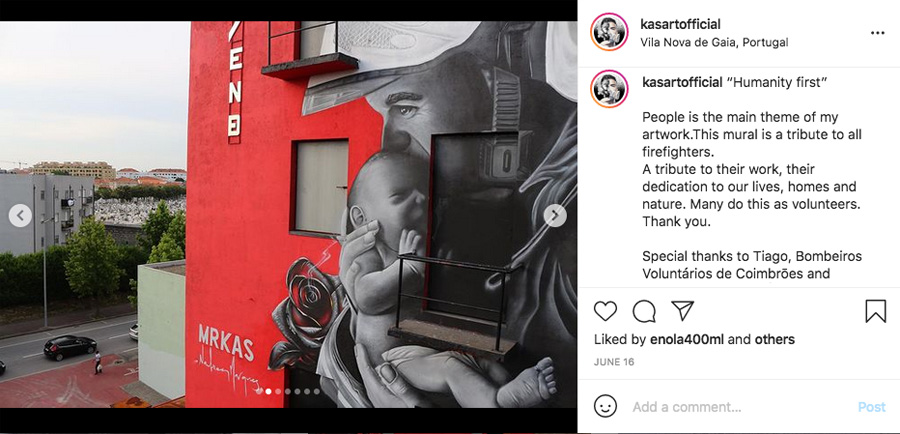Image resolution: width=900 pixels, height=434 pixels.
Task: Open kasartofficial profile picture in header
Action: click(609, 32)
